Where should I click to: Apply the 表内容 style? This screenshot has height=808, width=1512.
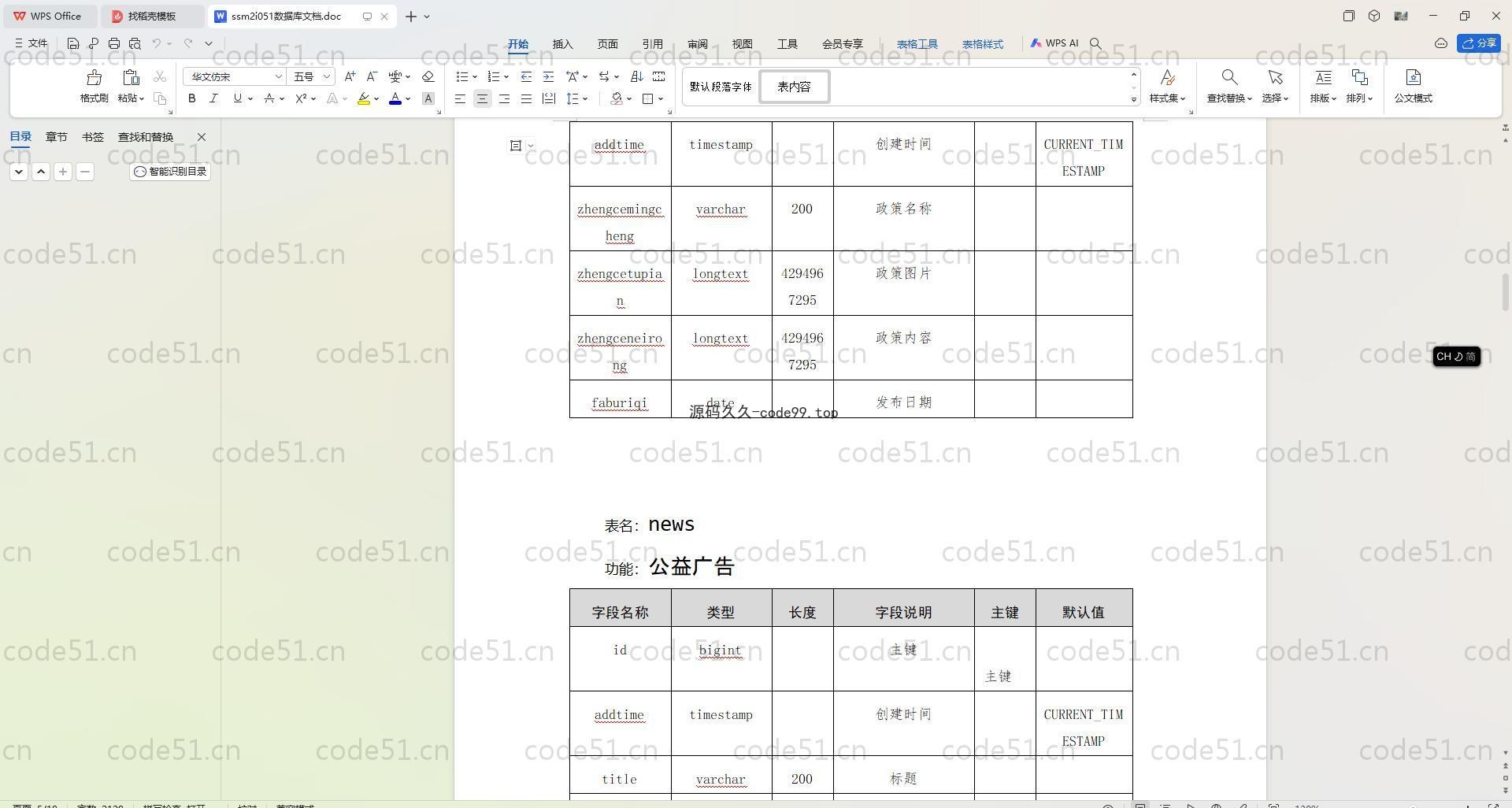(794, 87)
